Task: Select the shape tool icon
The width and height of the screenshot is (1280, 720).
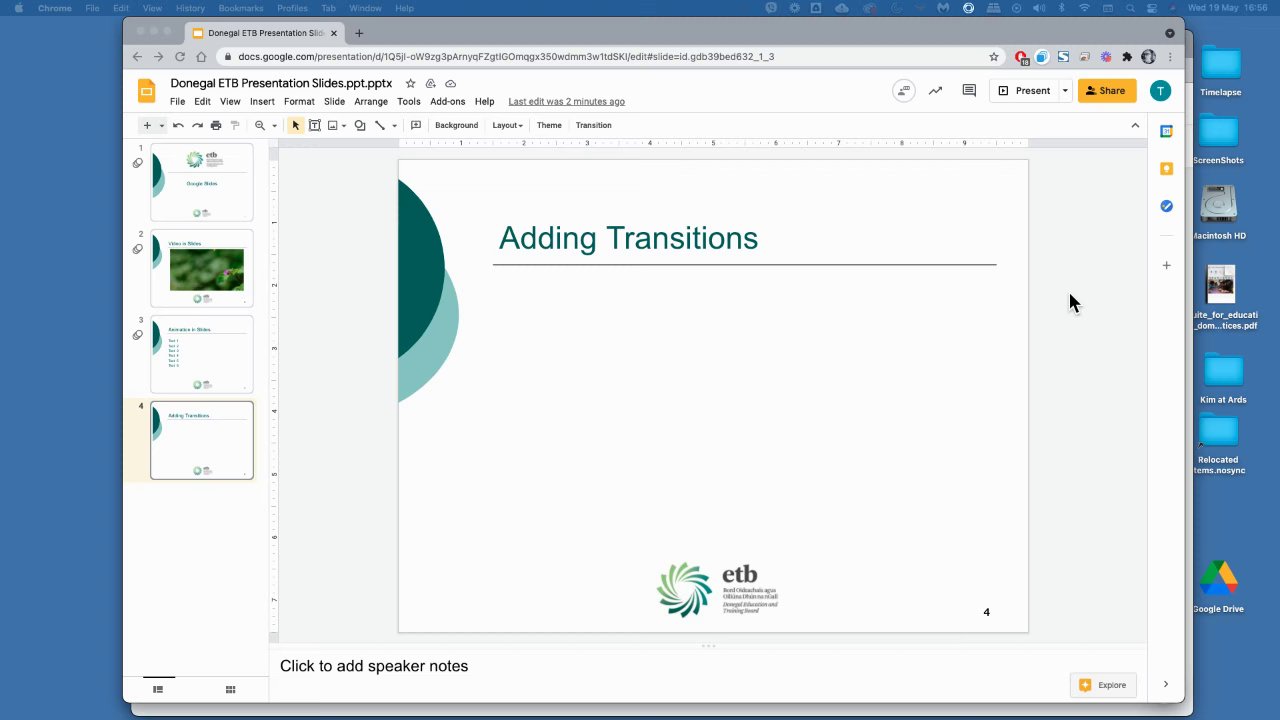Action: pyautogui.click(x=360, y=125)
